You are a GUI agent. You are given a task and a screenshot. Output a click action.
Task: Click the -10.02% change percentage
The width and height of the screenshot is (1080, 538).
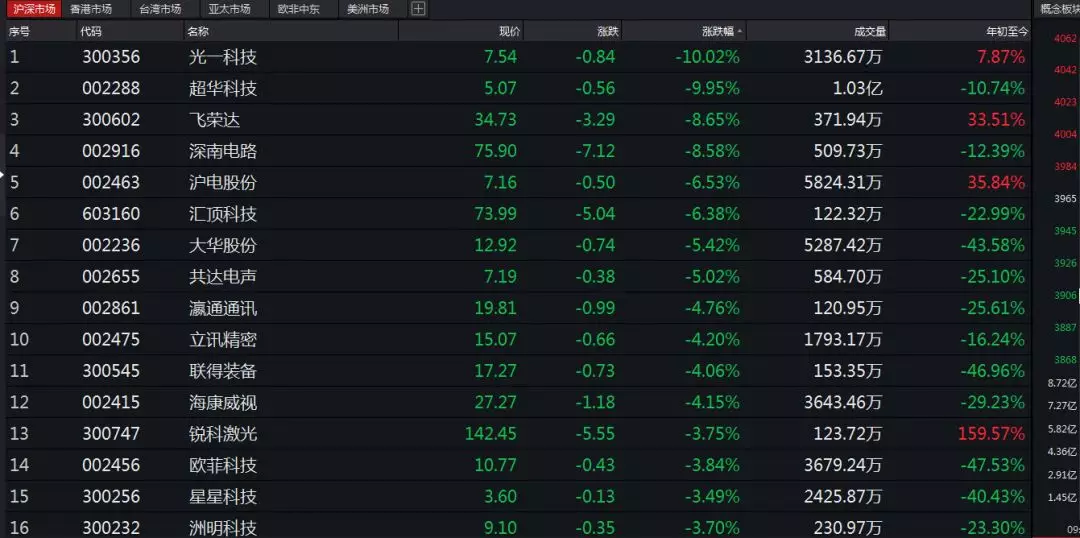coord(707,57)
